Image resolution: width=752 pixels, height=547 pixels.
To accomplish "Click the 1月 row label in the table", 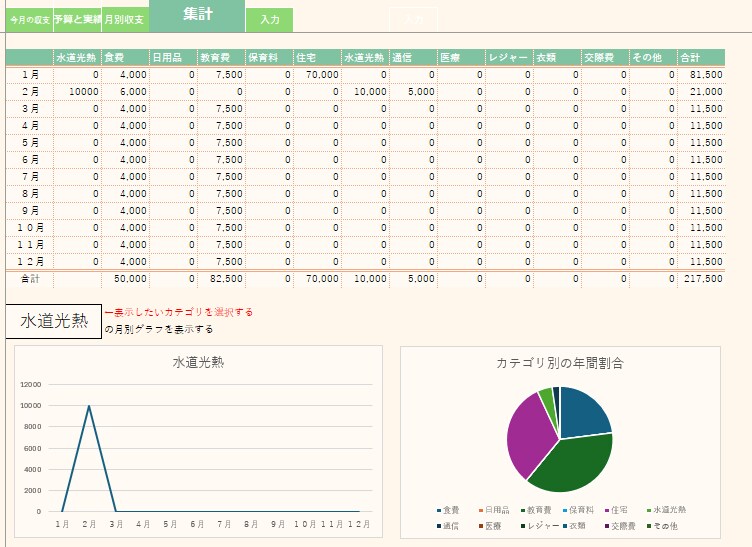I will coord(30,75).
